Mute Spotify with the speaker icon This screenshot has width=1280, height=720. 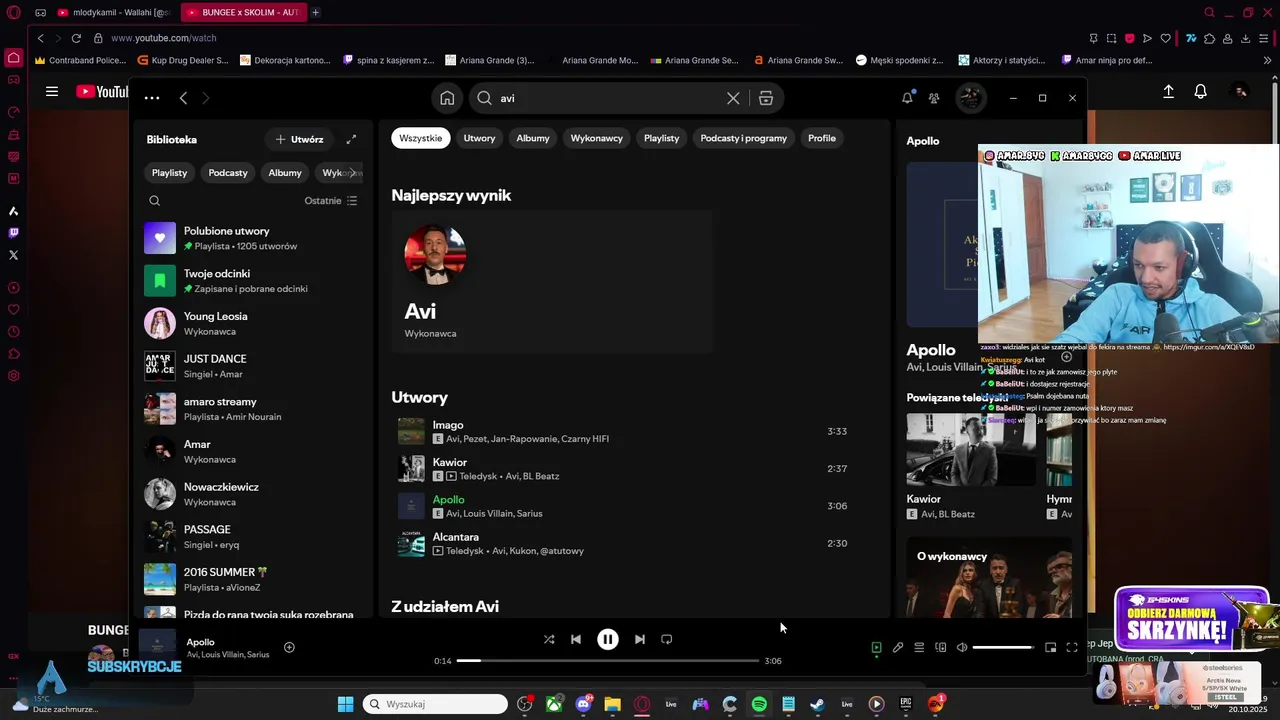(962, 647)
